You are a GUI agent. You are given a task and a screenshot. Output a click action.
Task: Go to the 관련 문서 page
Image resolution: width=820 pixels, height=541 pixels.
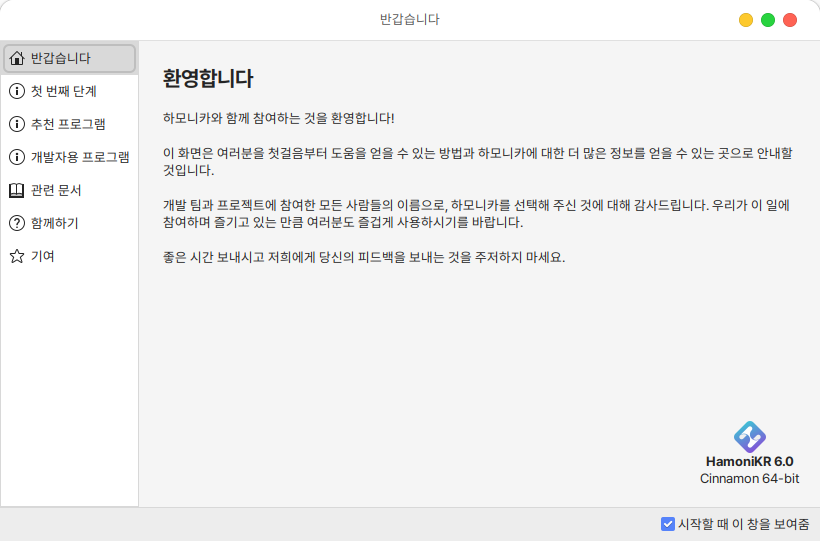click(x=56, y=190)
